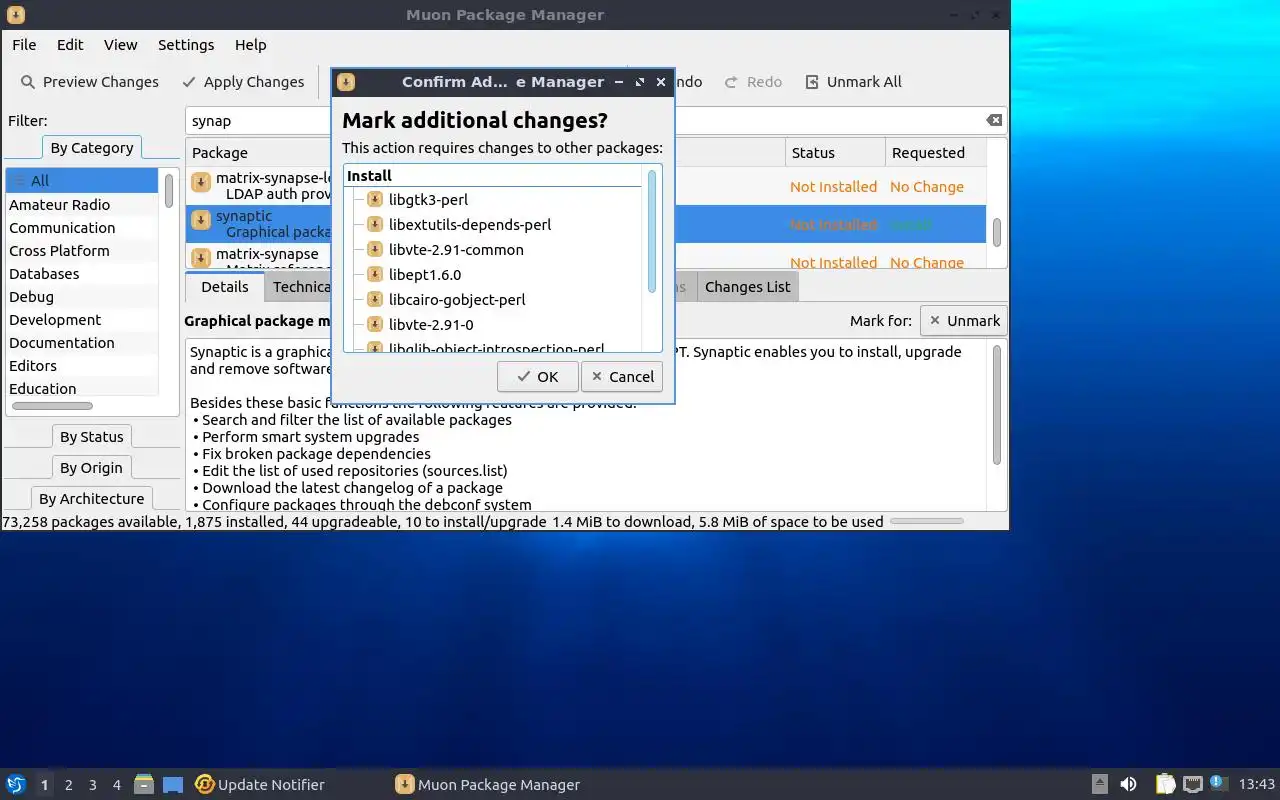Click the libcairo-gobject-perl package icon

click(x=375, y=299)
